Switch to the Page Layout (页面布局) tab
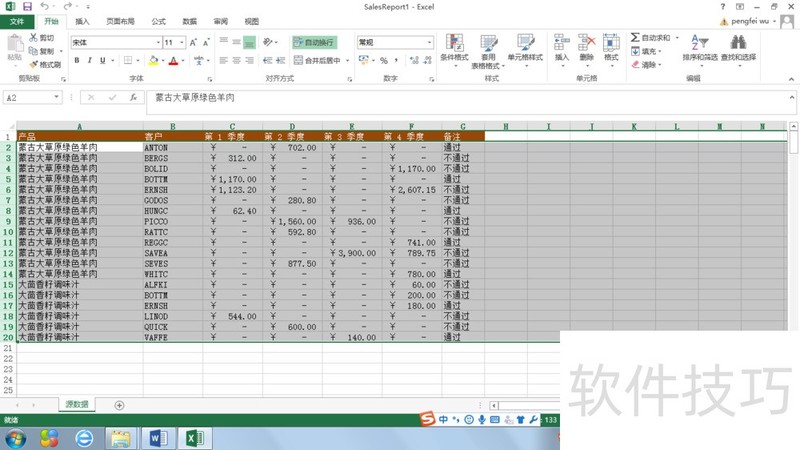This screenshot has width=800, height=450. [x=120, y=21]
